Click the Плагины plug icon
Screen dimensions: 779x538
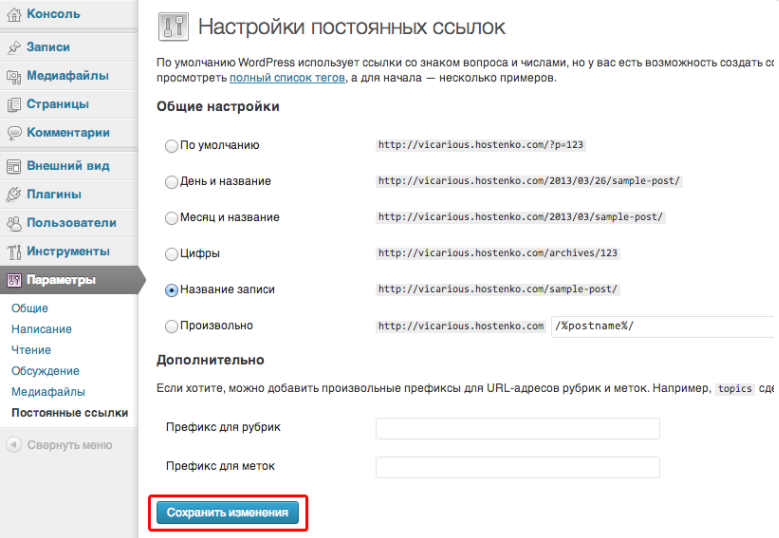coord(14,194)
